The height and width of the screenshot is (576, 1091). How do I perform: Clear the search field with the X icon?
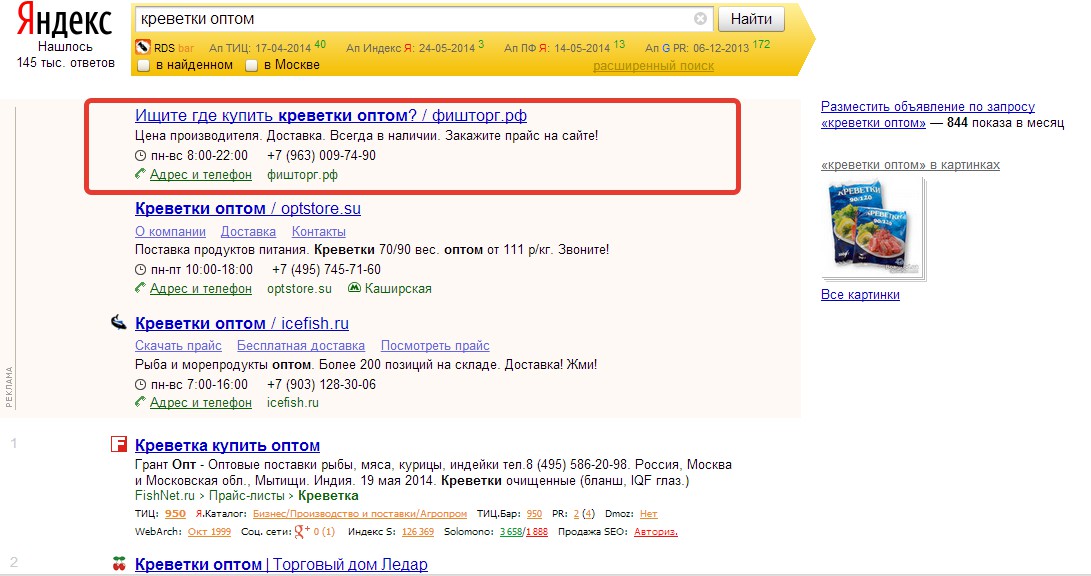coord(700,19)
